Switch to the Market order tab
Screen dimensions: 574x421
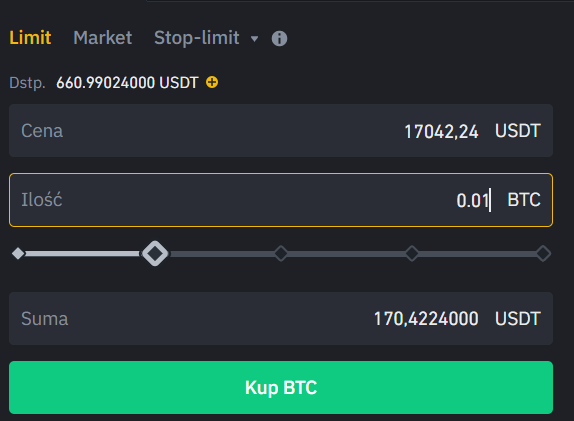pyautogui.click(x=102, y=38)
